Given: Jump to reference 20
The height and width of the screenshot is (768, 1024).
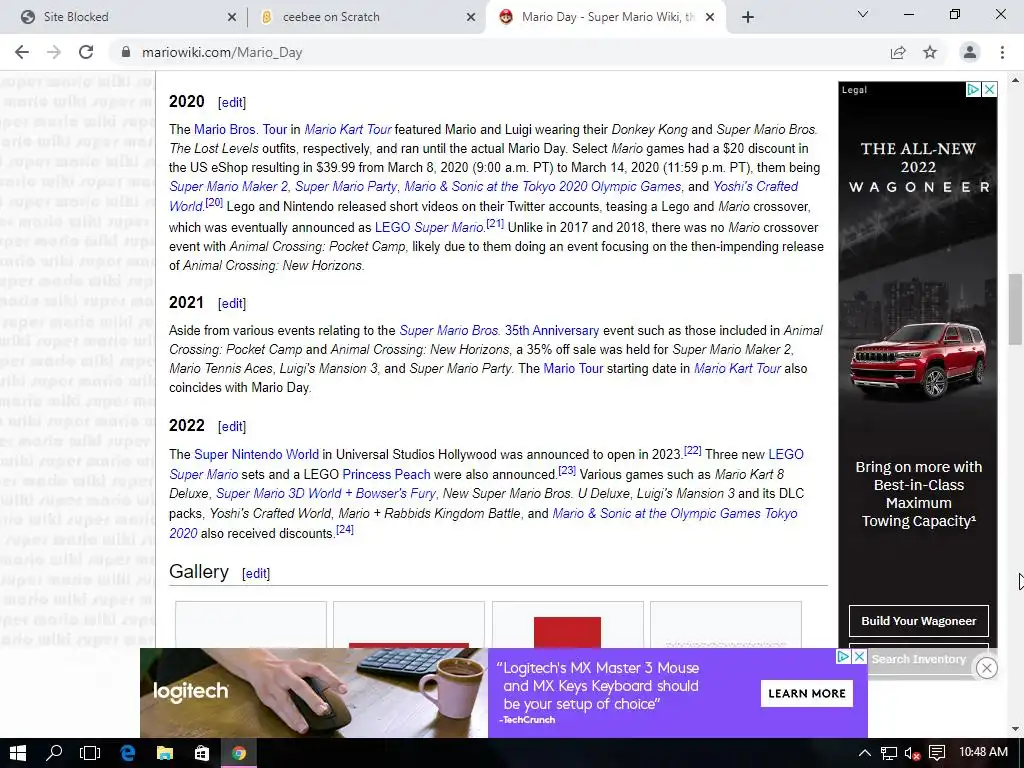Looking at the screenshot, I should point(214,203).
